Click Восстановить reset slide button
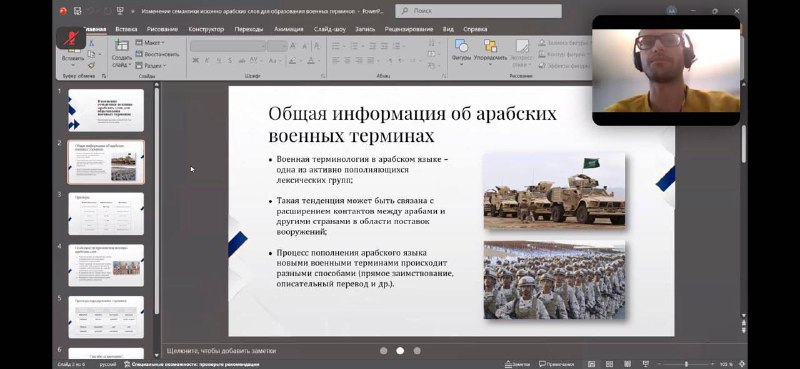The image size is (800, 369). [158, 54]
